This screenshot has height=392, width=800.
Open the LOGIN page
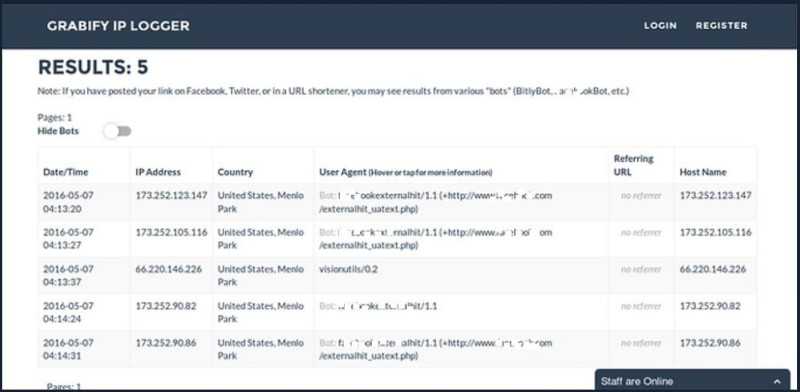[660, 26]
